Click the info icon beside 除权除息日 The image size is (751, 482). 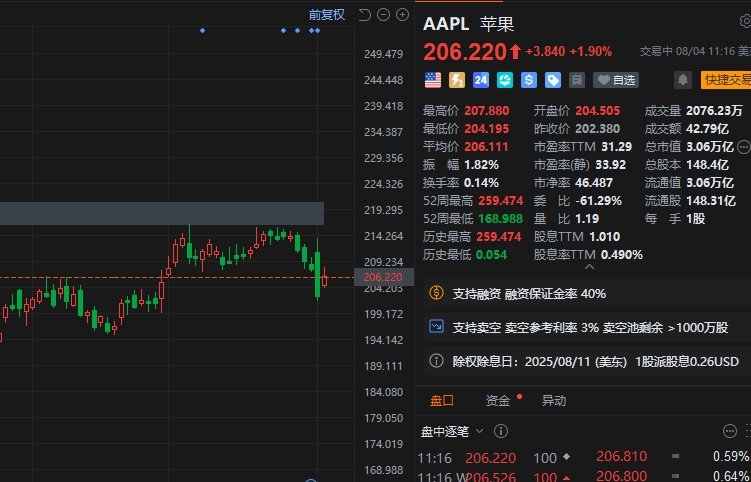click(436, 361)
